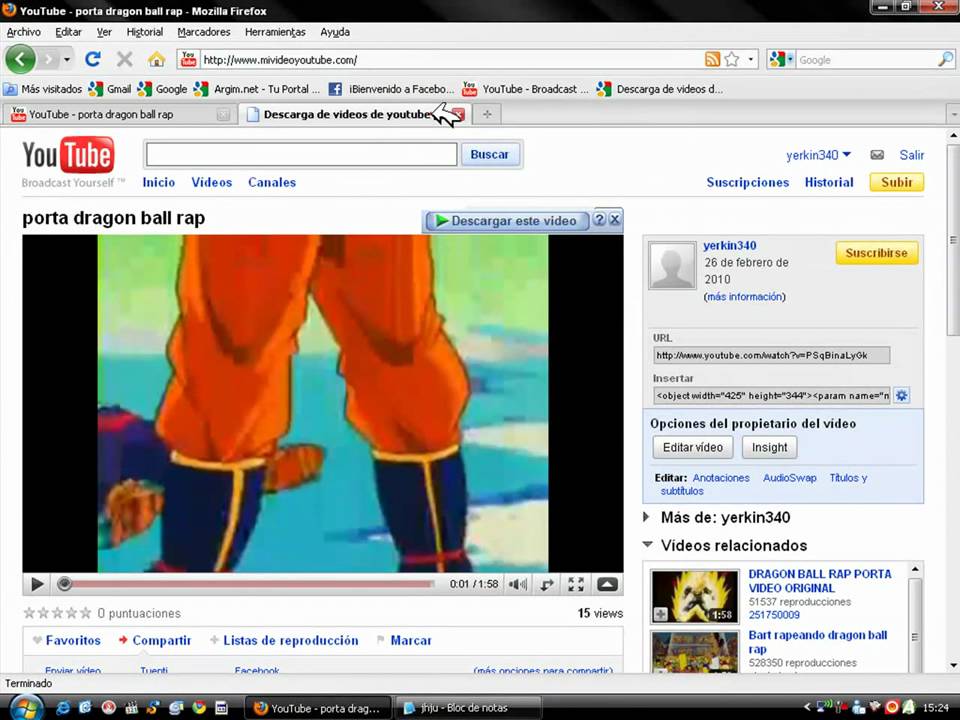Click the pop-up menu arrow on player
The height and width of the screenshot is (720, 960).
(x=607, y=585)
